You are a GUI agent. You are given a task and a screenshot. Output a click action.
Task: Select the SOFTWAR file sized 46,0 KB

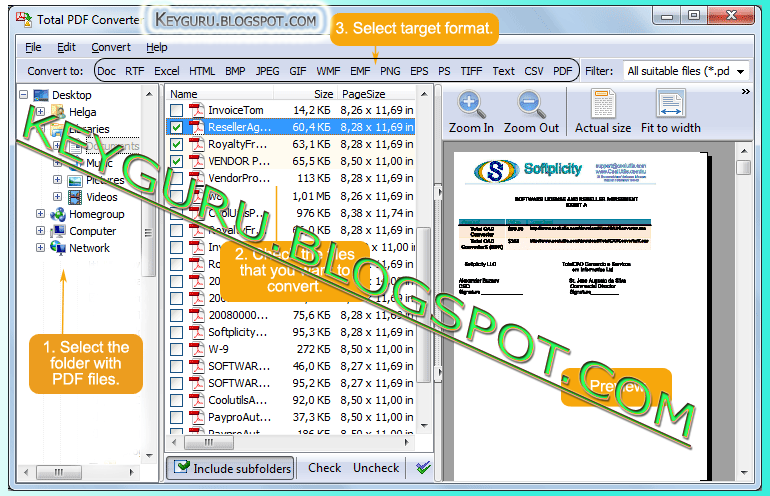[x=291, y=366]
